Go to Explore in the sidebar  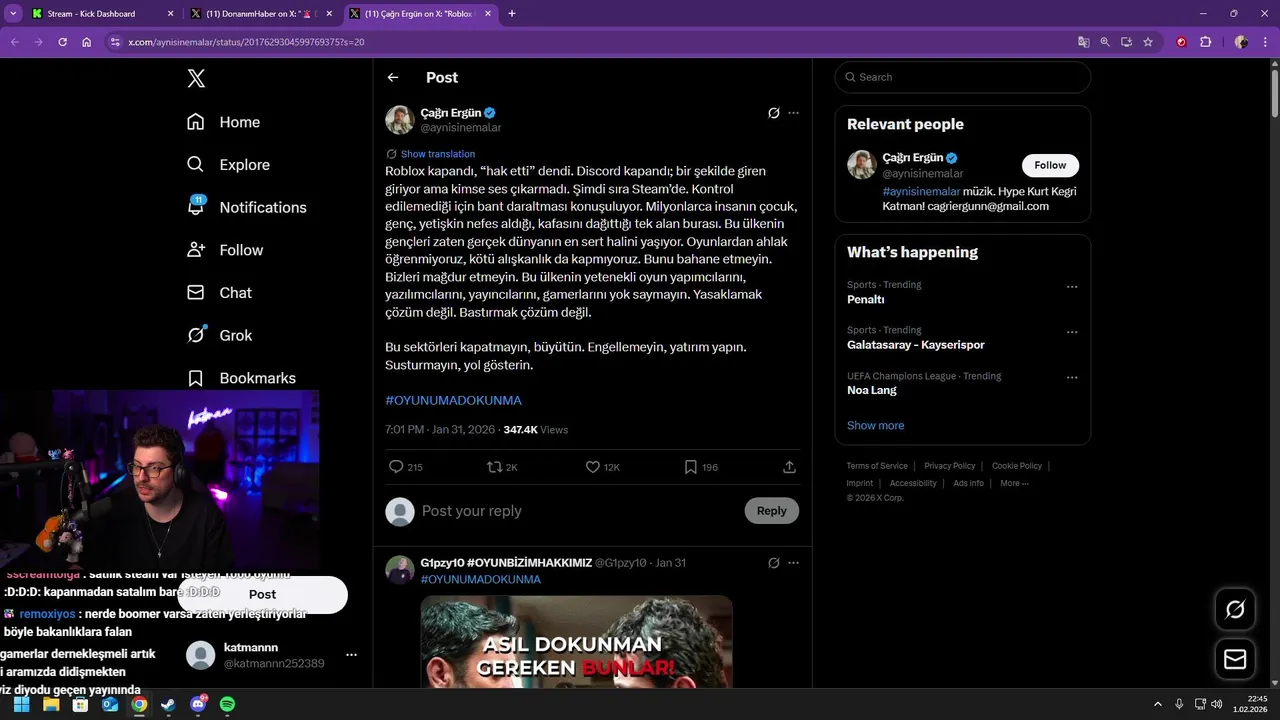[x=228, y=165]
